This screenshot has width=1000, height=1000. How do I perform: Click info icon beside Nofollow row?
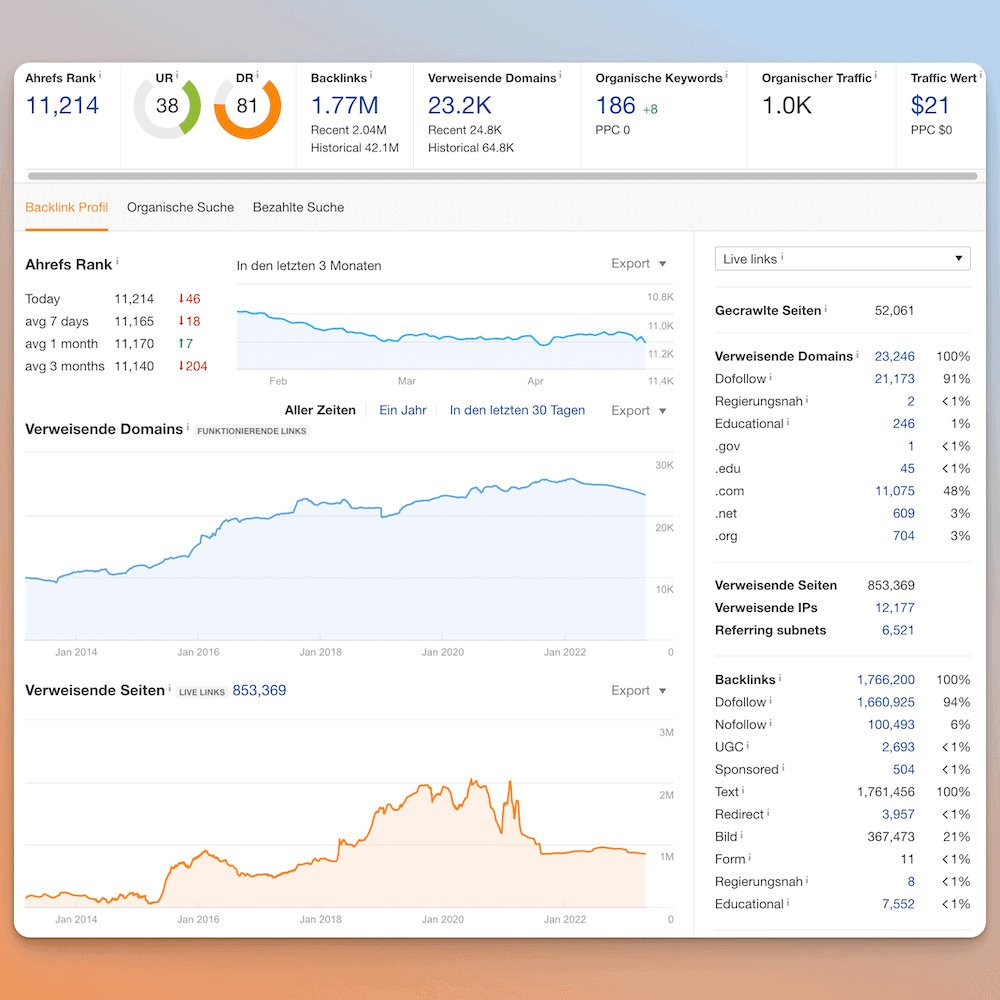[x=770, y=722]
